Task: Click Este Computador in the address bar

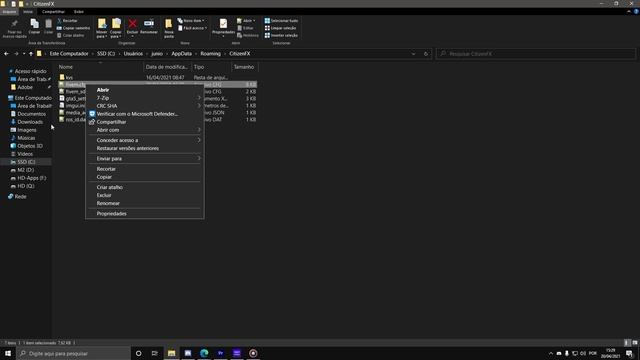Action: 69,53
